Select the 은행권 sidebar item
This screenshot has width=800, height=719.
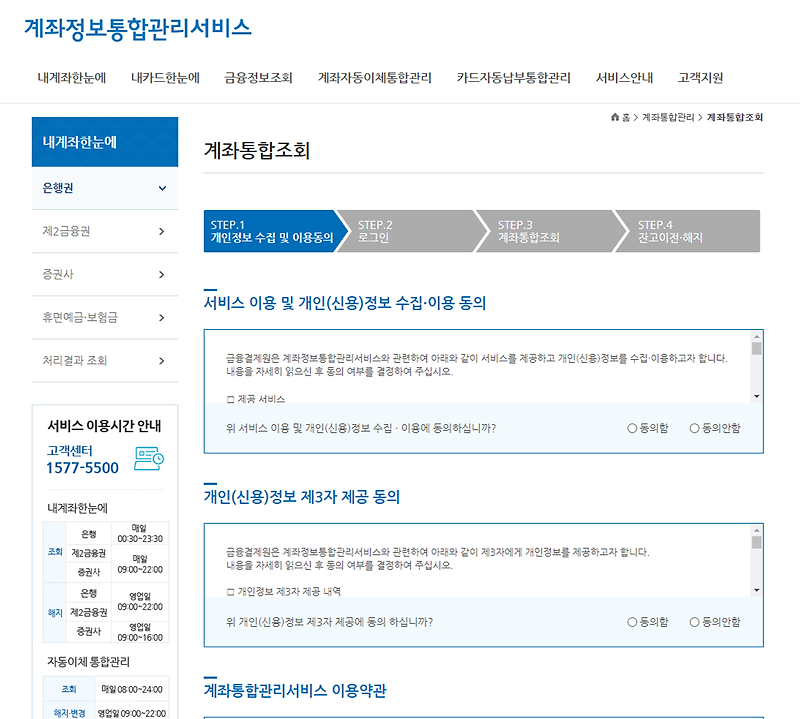(105, 188)
